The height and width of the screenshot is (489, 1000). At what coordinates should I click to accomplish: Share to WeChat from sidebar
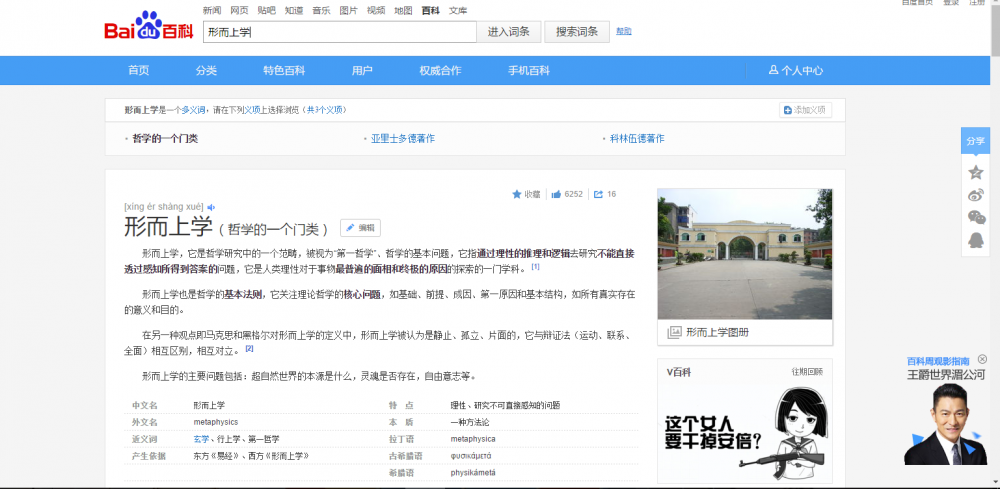click(x=976, y=218)
